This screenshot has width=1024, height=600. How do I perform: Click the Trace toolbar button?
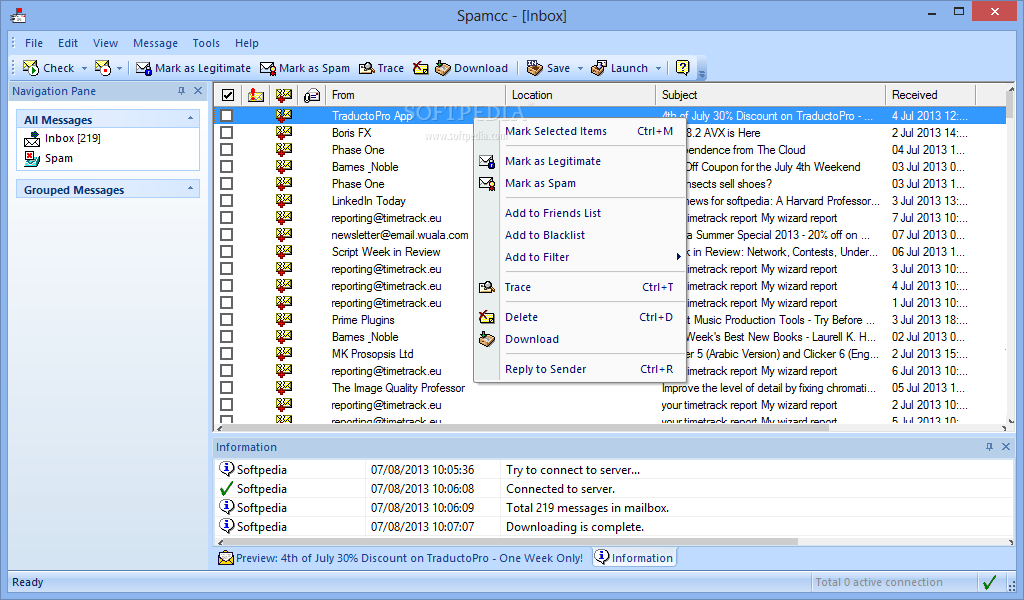pos(382,68)
